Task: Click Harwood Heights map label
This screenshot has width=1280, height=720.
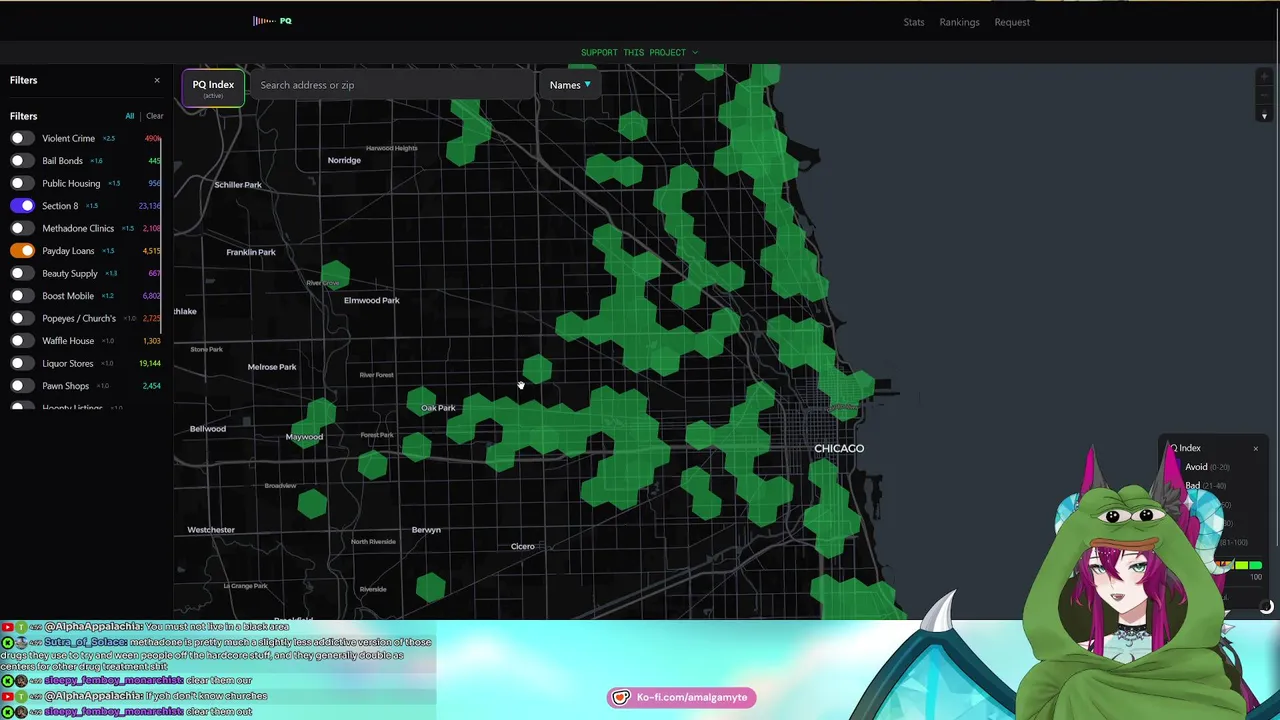Action: 391,148
